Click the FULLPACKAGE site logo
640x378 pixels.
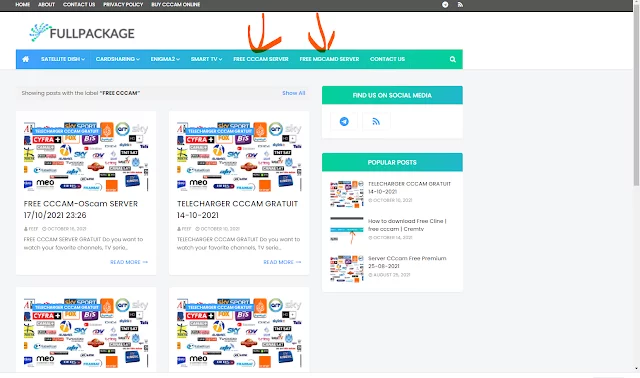(x=82, y=33)
